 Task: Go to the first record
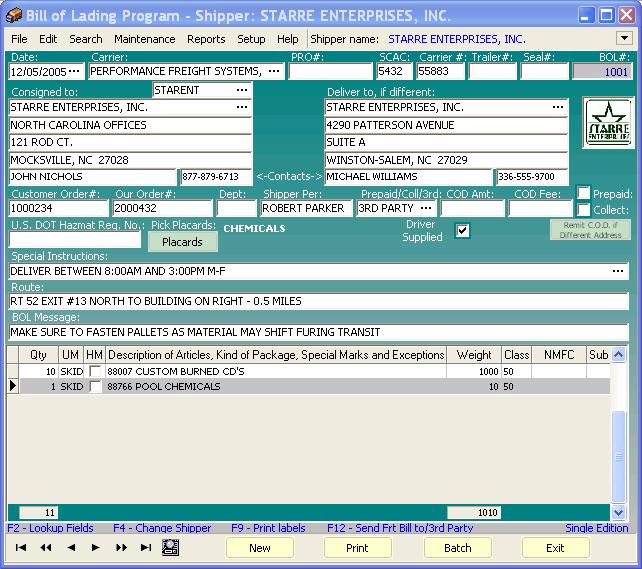[x=20, y=548]
